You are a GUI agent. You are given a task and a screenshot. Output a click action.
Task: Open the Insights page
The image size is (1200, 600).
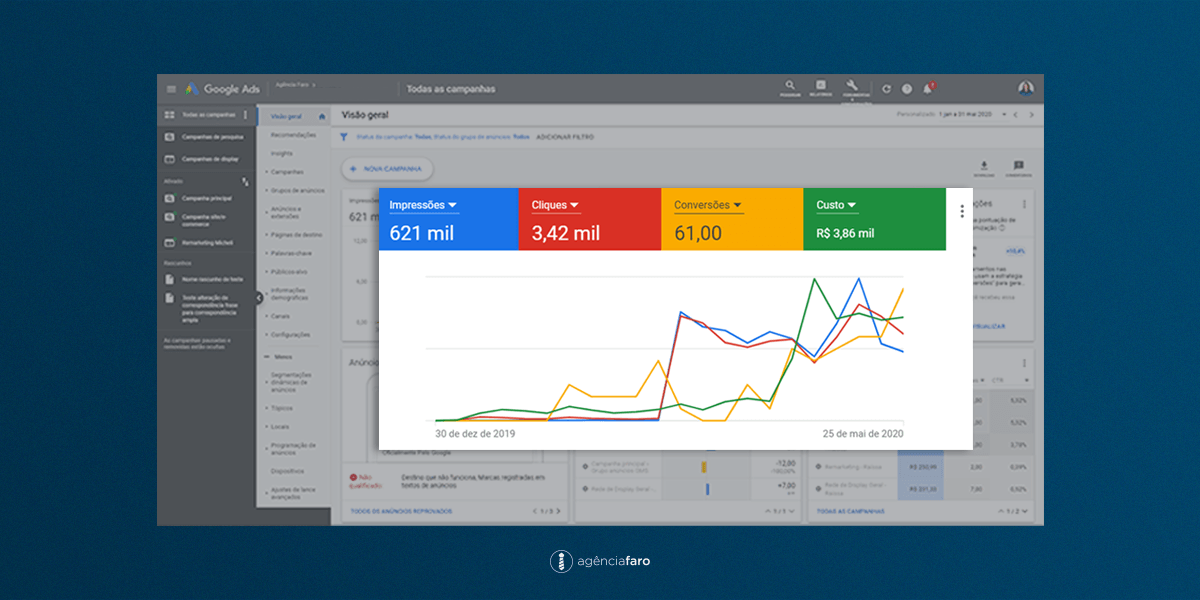point(281,153)
